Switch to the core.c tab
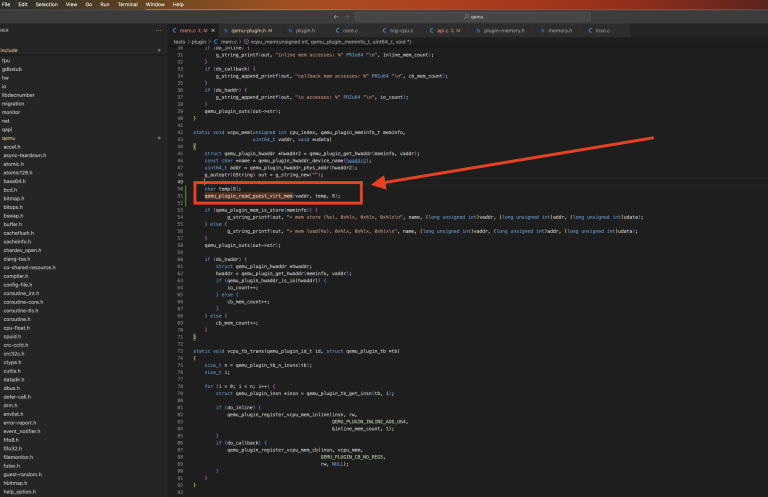The width and height of the screenshot is (768, 497). tap(350, 30)
